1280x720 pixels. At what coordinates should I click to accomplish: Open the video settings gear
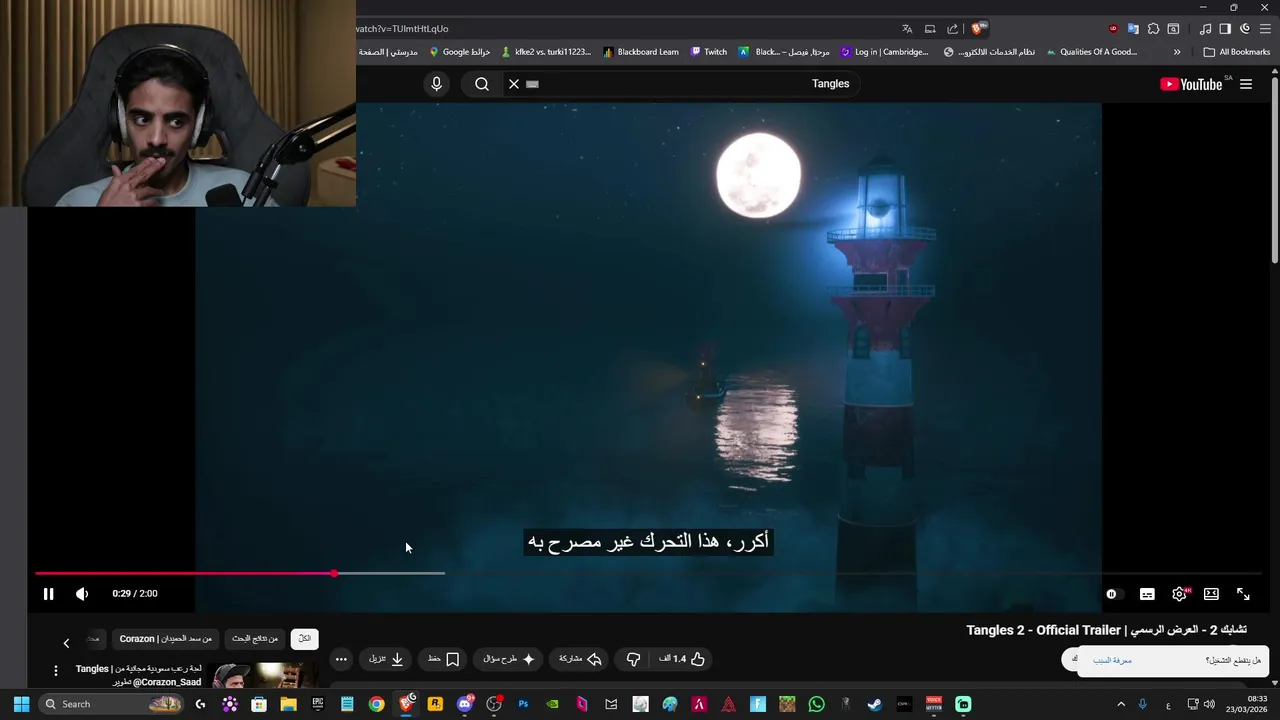(1179, 594)
